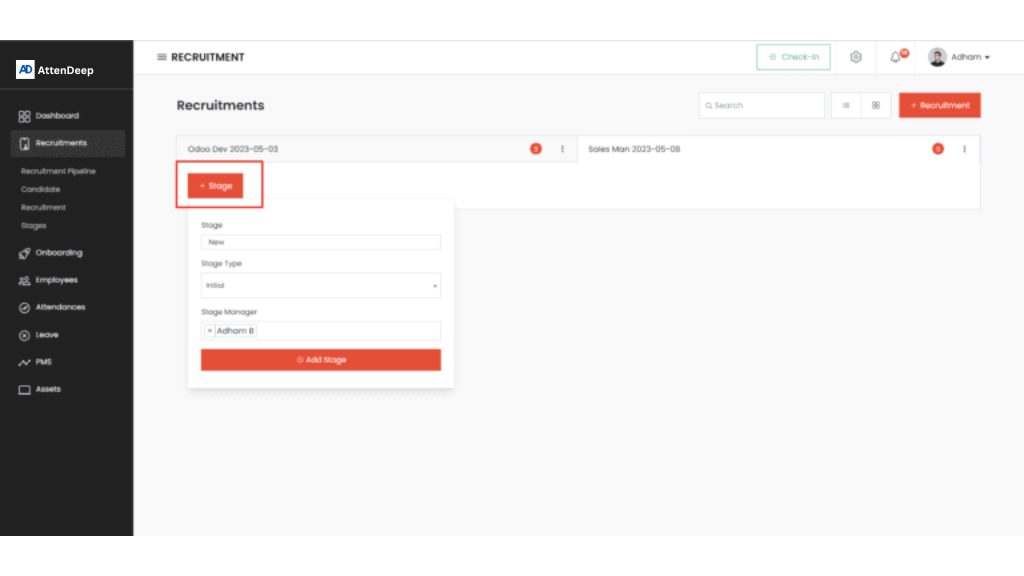Click the AttenDeep logo

click(x=56, y=70)
